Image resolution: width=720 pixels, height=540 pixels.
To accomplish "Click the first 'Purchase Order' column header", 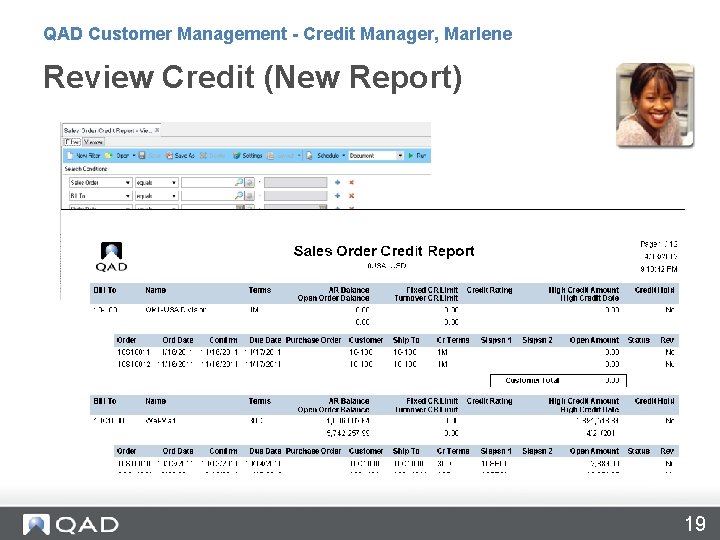I will coord(313,340).
